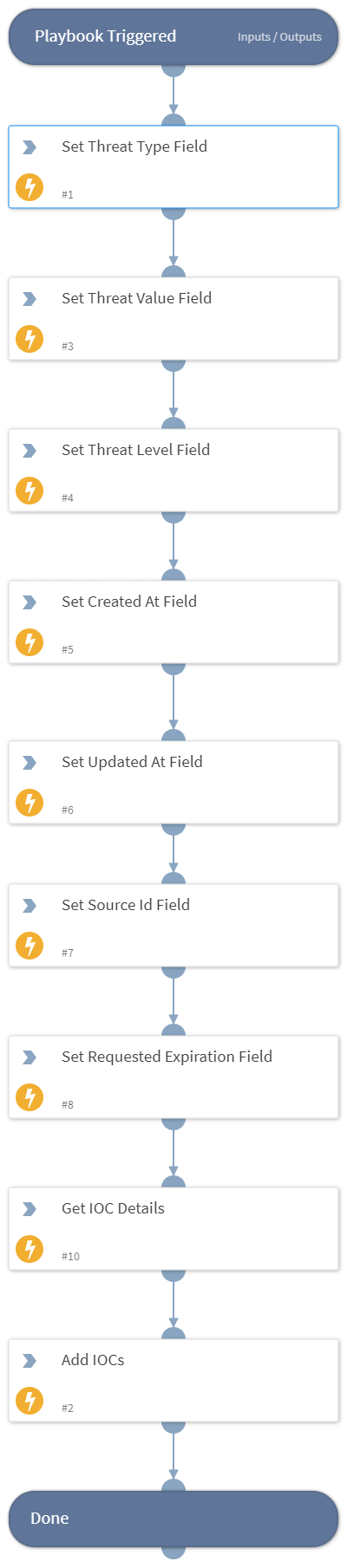Click the lightning icon on Set Threat Level Field
Screen dimensions: 347x1568
pyautogui.click(x=29, y=491)
